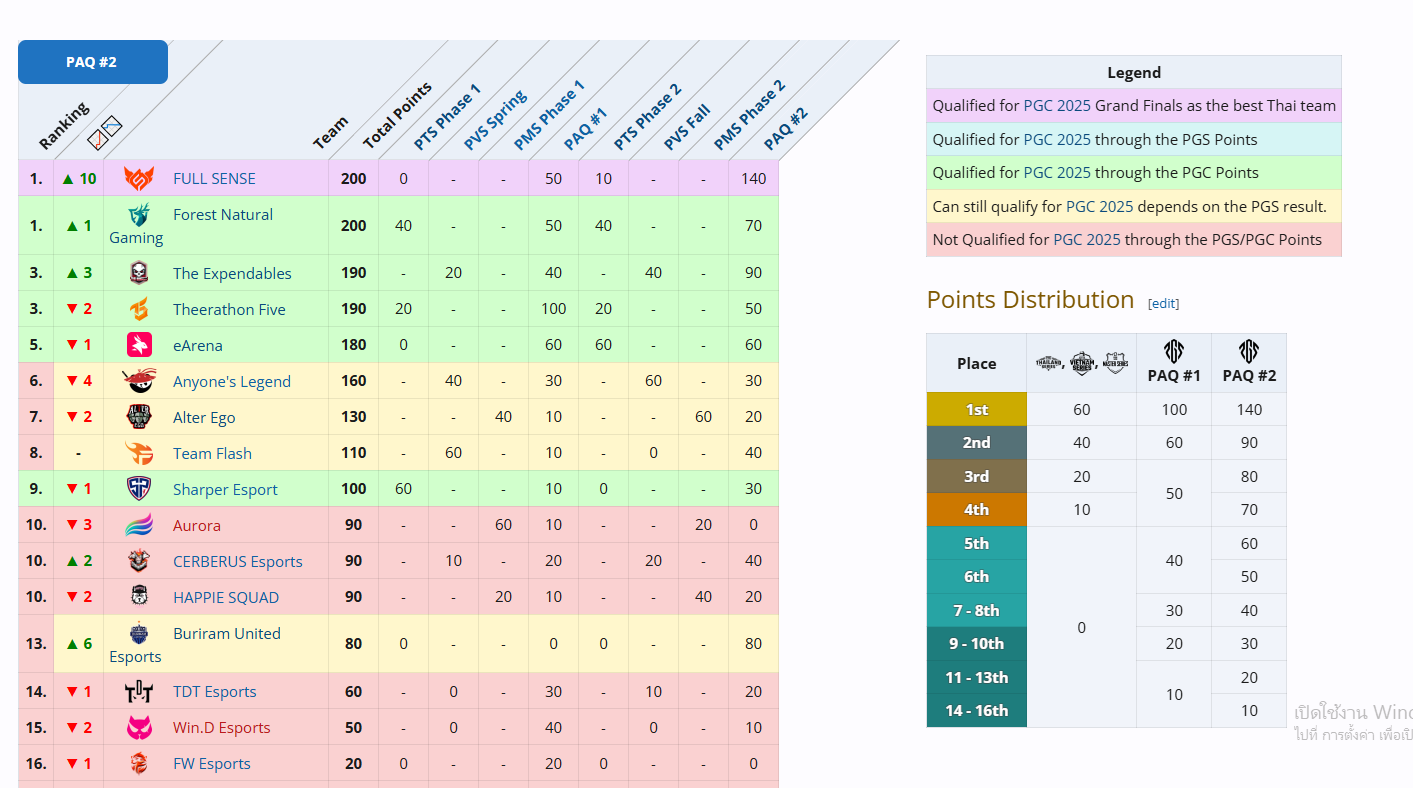The width and height of the screenshot is (1413, 788).
Task: Open PGC 2025 link in PGS Points row
Action: (1057, 139)
